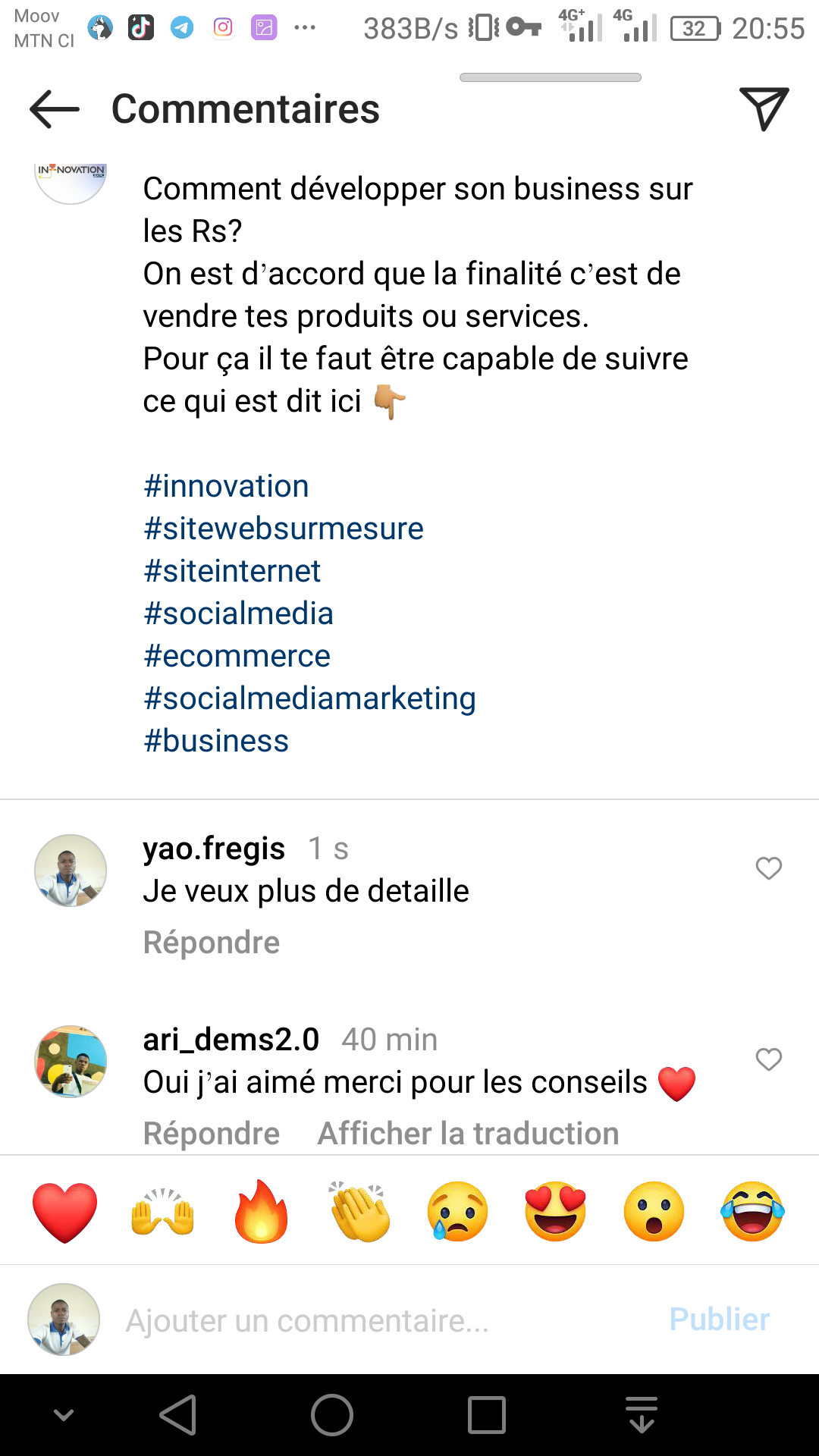819x1456 pixels.
Task: Open the #socialmediamarketing hashtag
Action: coord(309,698)
